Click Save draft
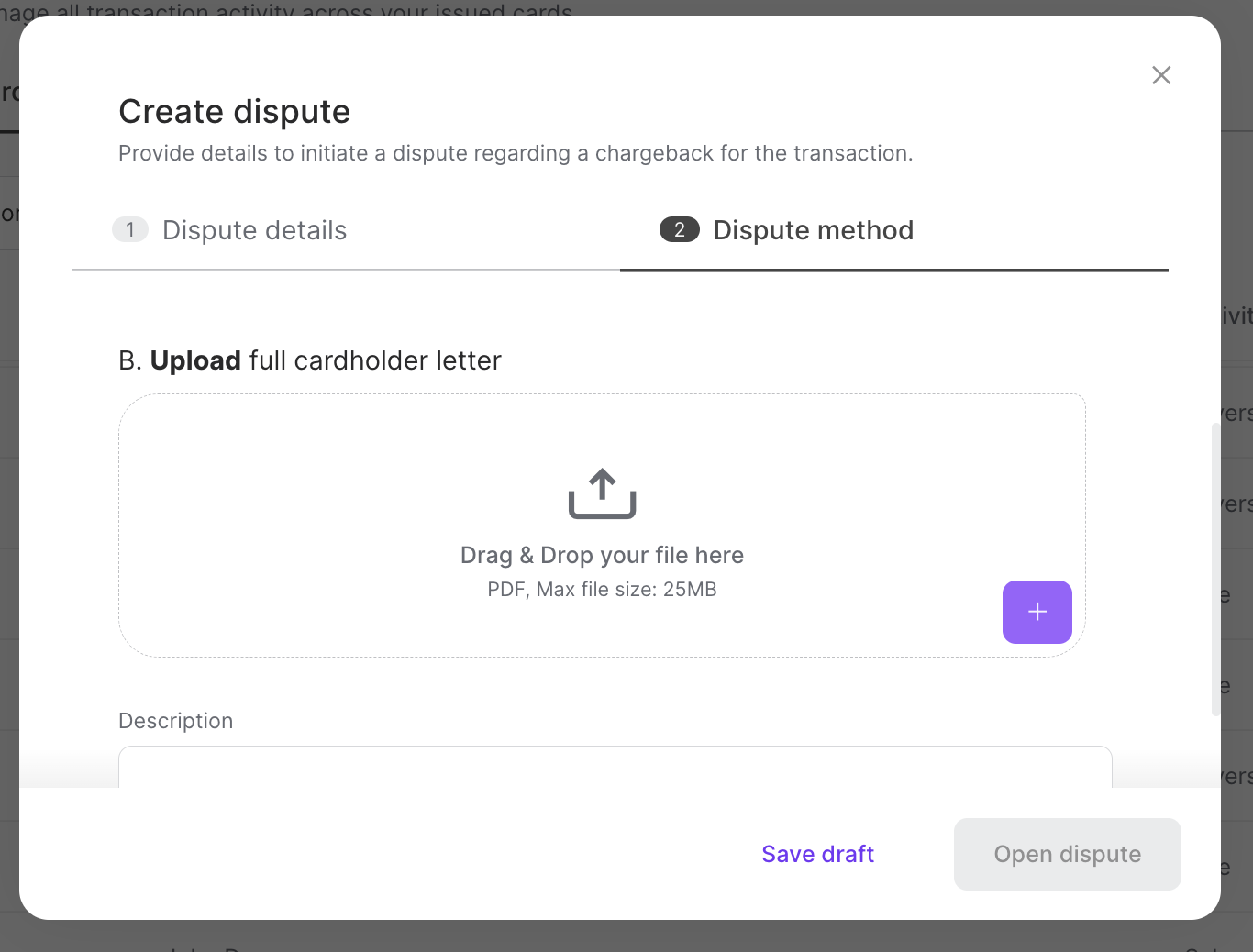Image resolution: width=1253 pixels, height=952 pixels. pos(817,854)
